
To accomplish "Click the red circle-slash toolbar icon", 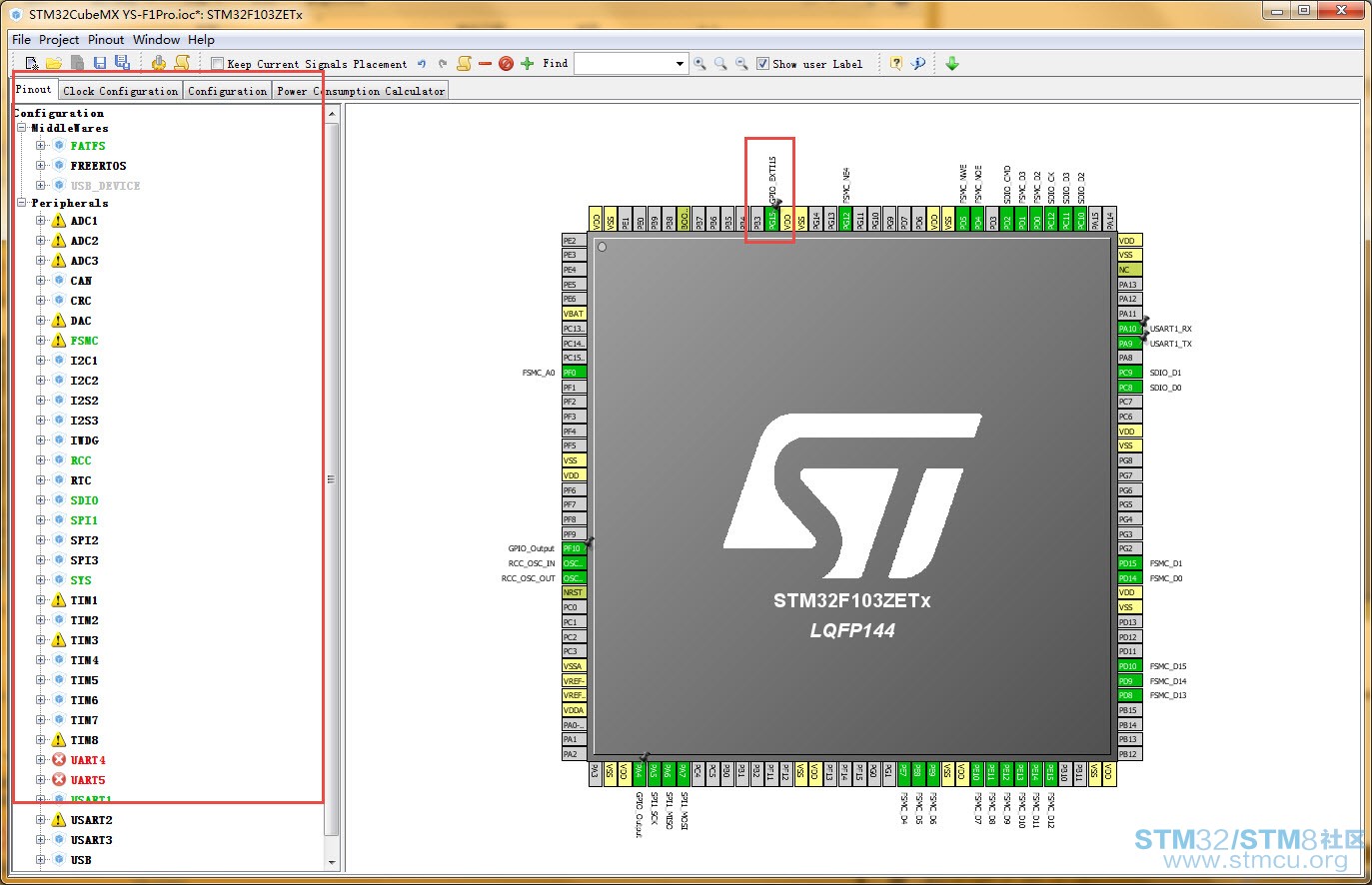I will coord(506,64).
